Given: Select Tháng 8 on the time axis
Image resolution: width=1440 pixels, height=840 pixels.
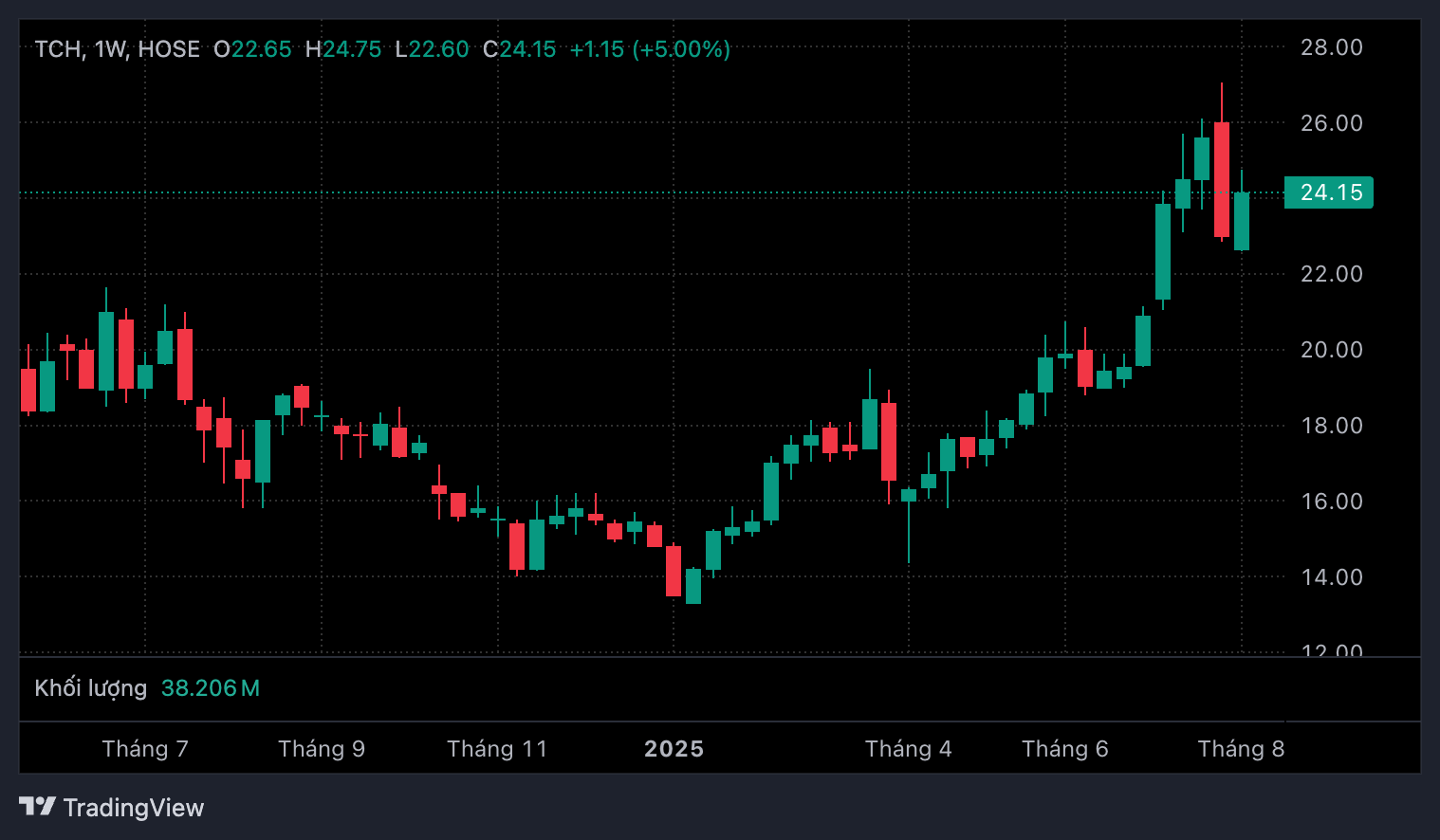Looking at the screenshot, I should click(1241, 749).
